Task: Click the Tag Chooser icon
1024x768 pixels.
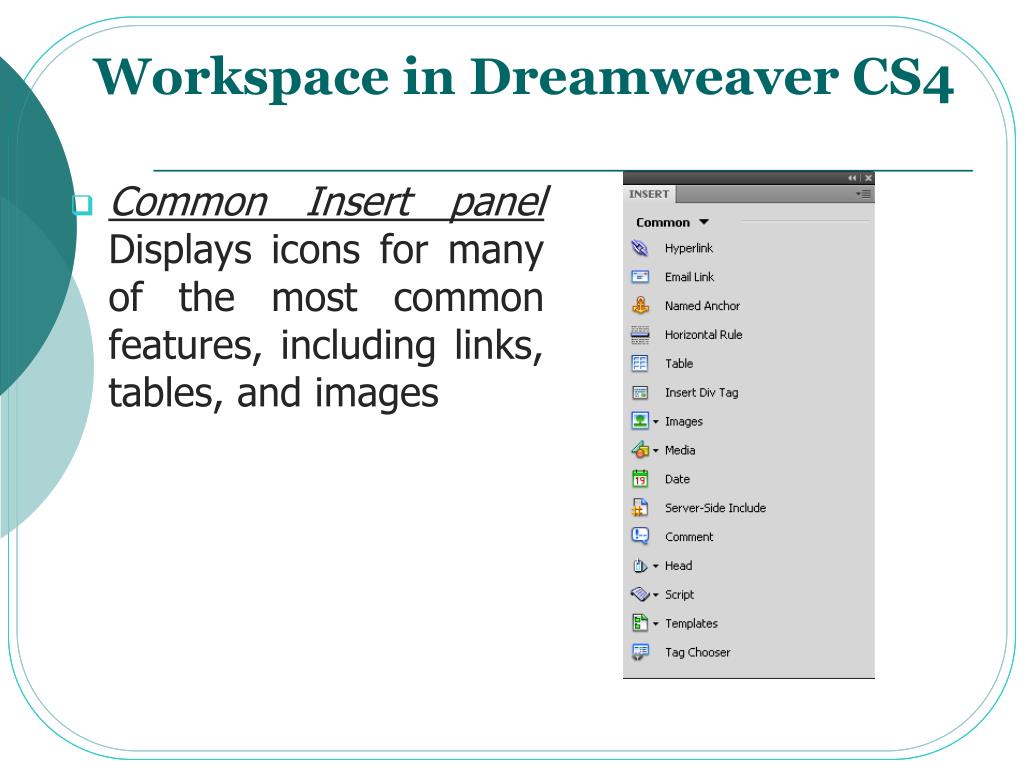Action: pyautogui.click(x=640, y=652)
